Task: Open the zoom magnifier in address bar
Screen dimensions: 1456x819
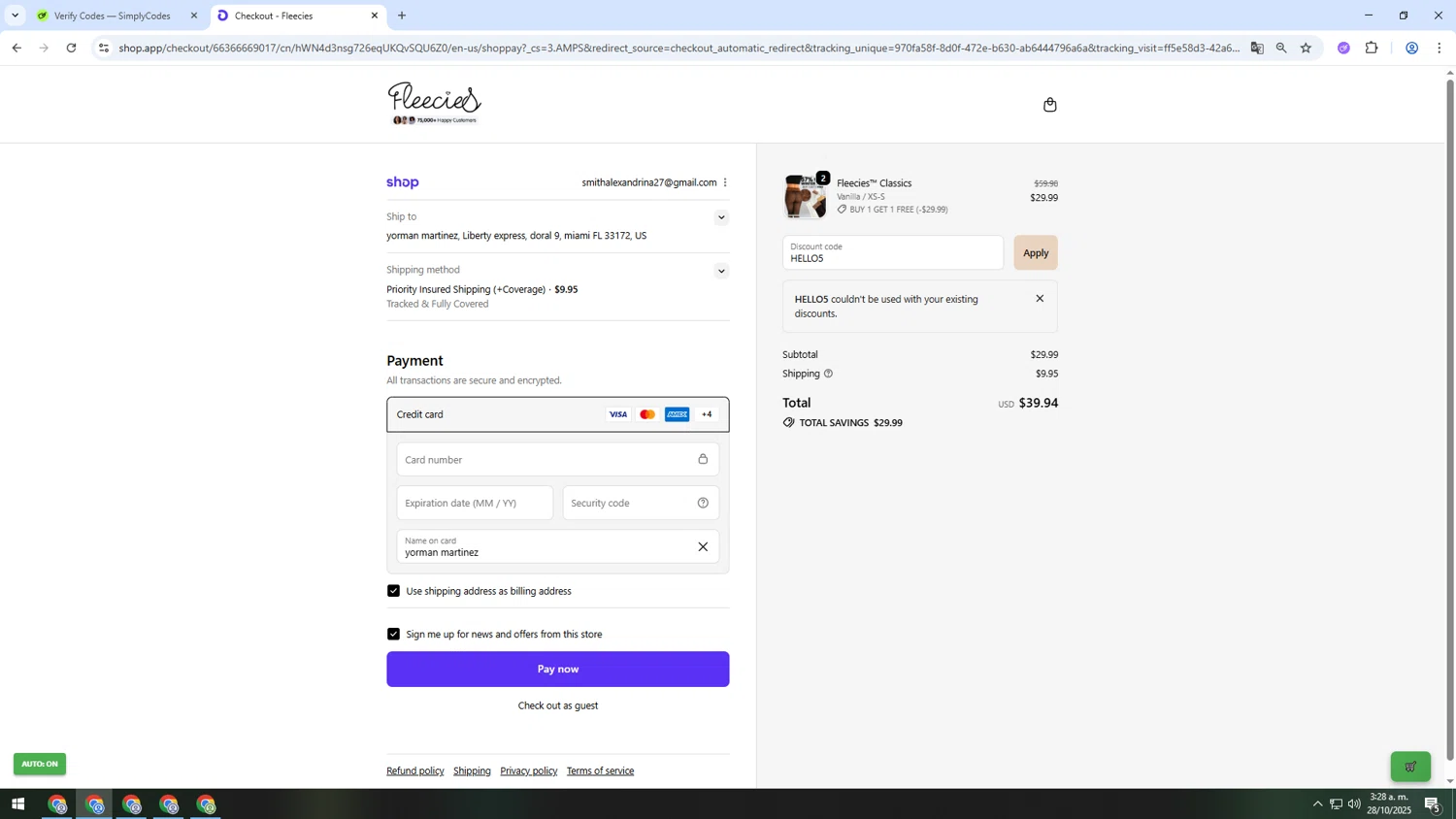Action: [1281, 48]
